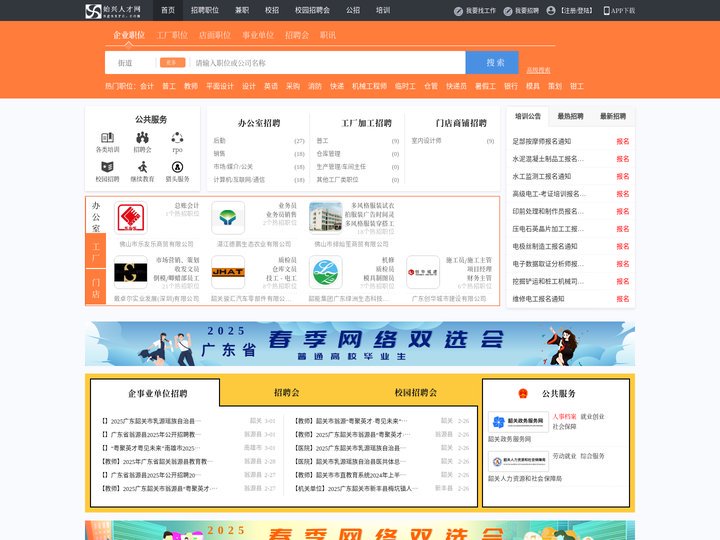
Task: Click 报名 for 足部按摩师报名通知
Action: (x=623, y=141)
